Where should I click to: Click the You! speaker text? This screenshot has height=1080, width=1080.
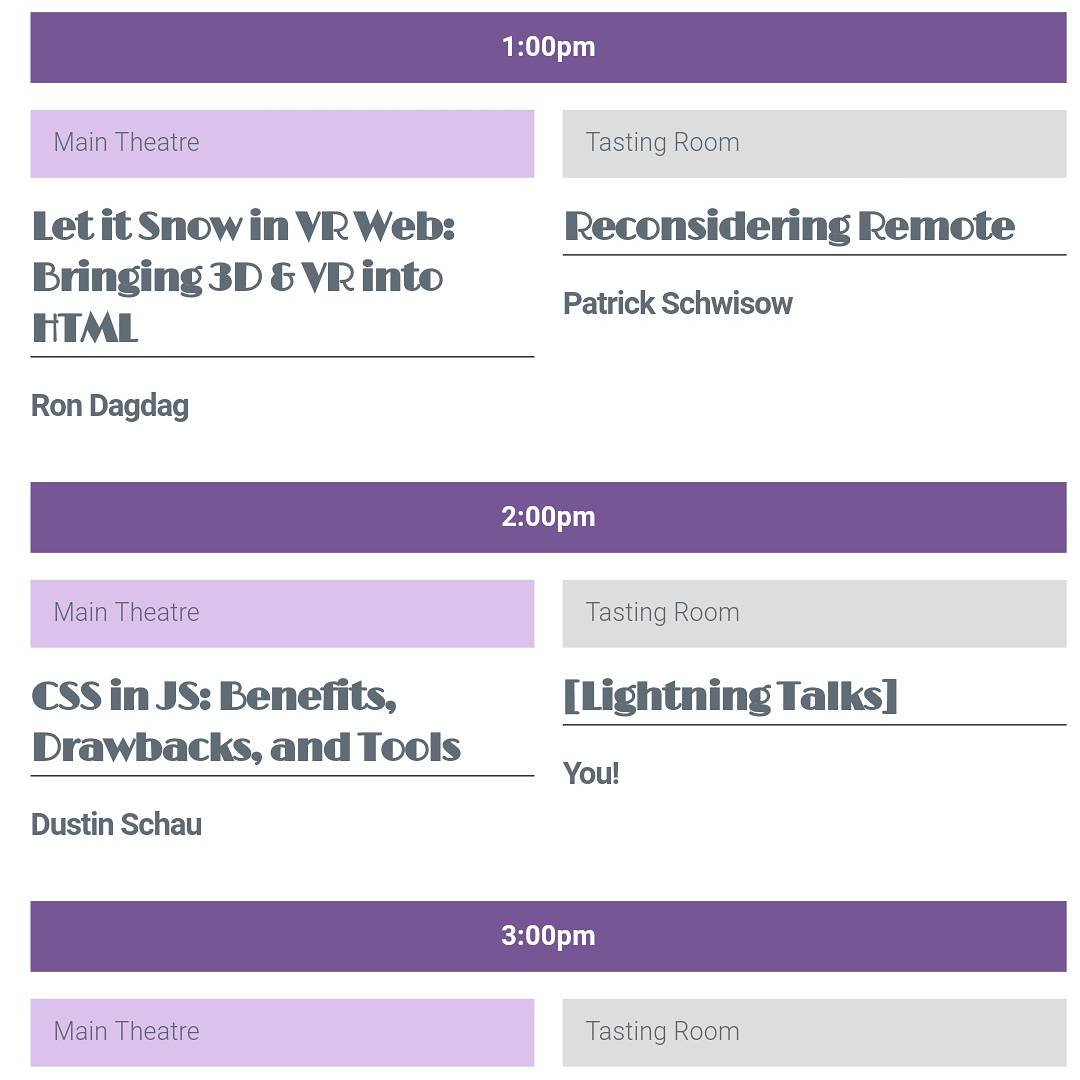pos(591,773)
